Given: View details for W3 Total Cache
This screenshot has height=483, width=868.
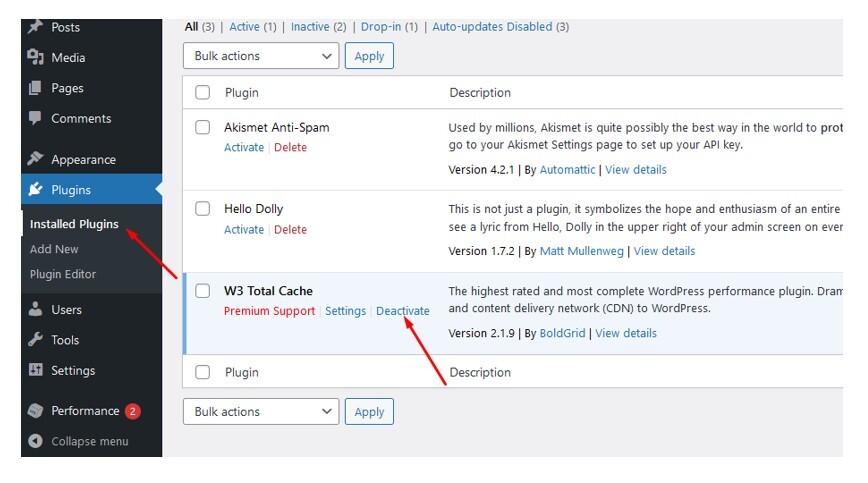Looking at the screenshot, I should point(626,333).
